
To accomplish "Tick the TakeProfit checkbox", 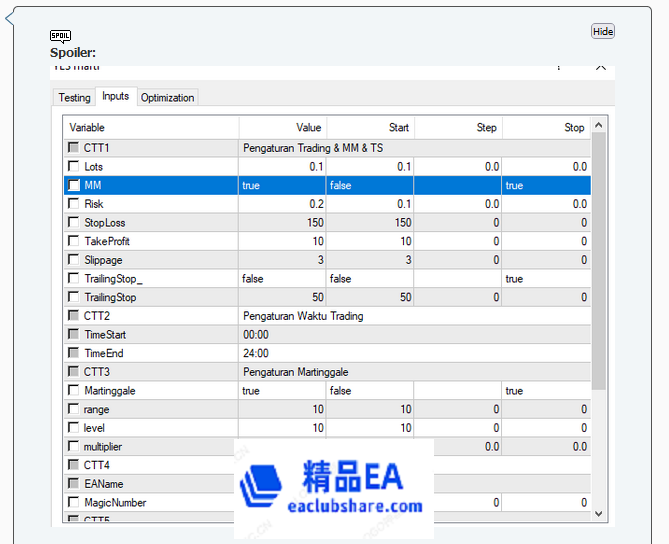I will point(74,242).
